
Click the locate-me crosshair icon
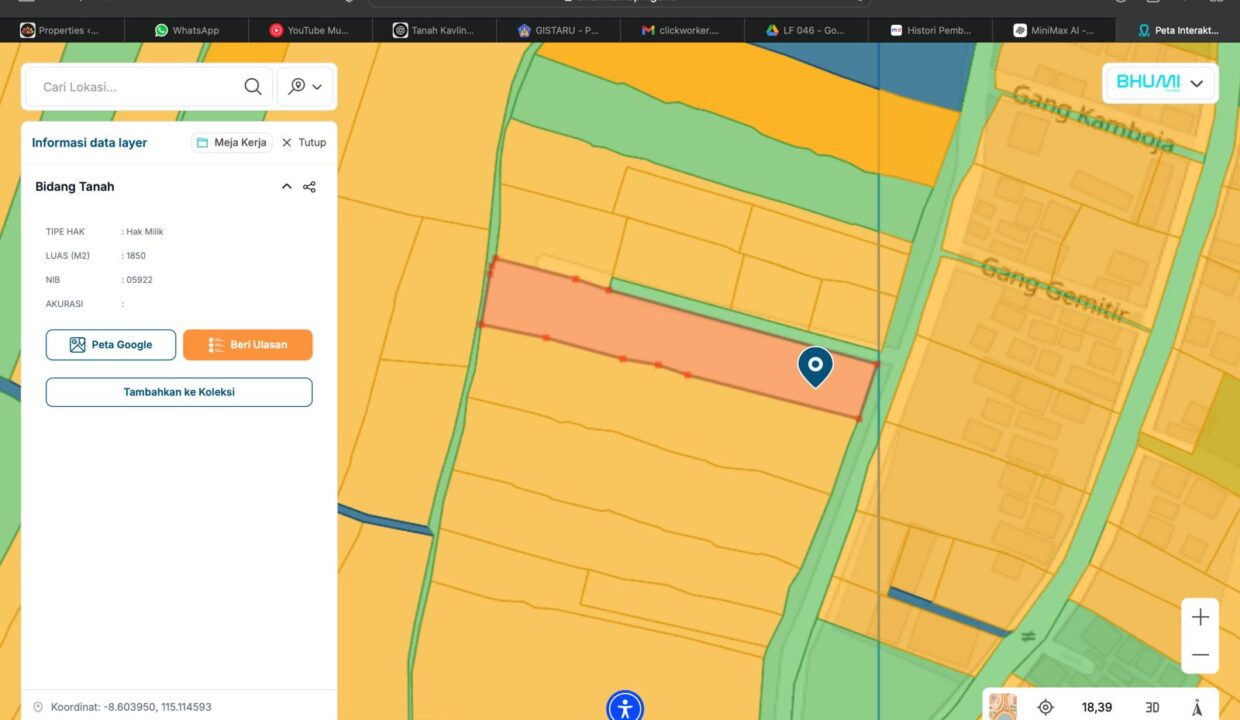1046,707
